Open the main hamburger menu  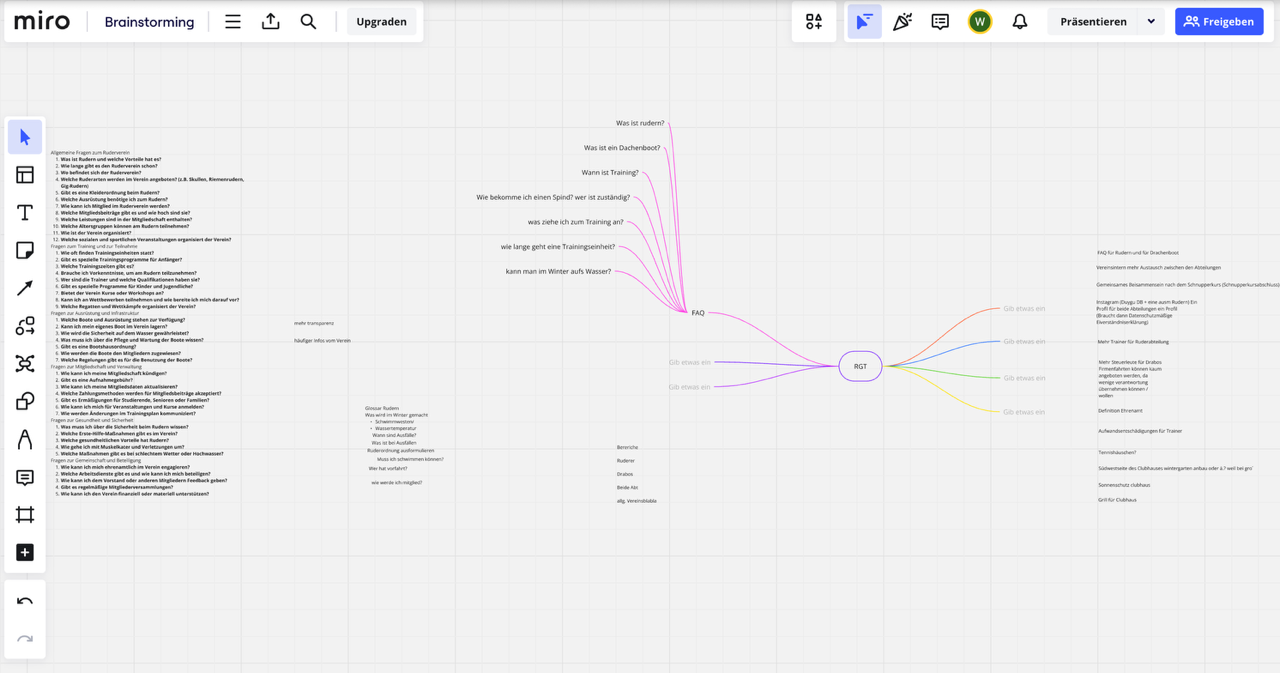tap(233, 22)
